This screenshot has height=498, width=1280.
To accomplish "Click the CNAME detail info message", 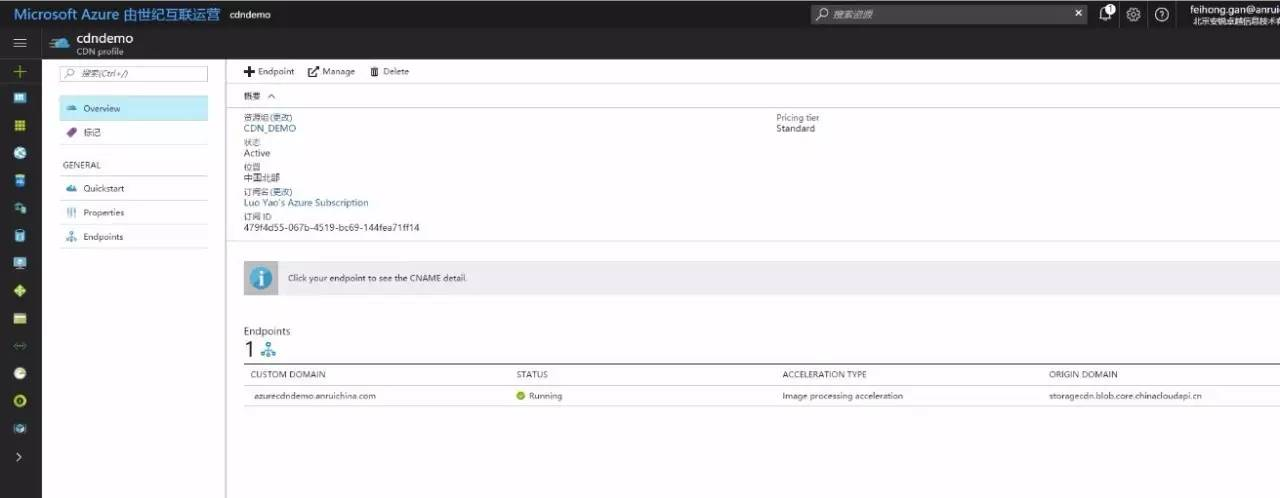I will point(377,278).
